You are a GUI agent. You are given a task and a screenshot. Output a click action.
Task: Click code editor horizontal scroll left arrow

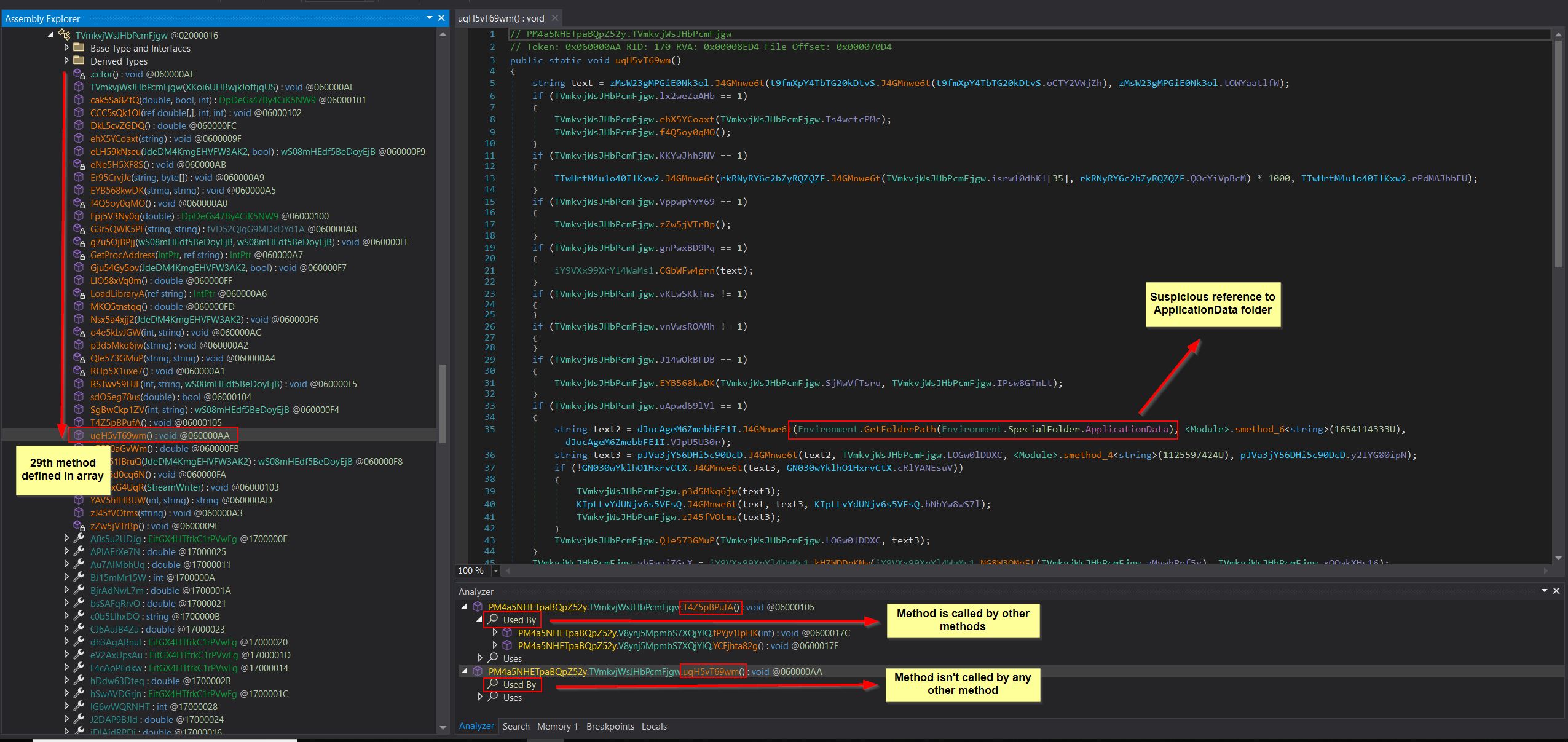point(508,570)
